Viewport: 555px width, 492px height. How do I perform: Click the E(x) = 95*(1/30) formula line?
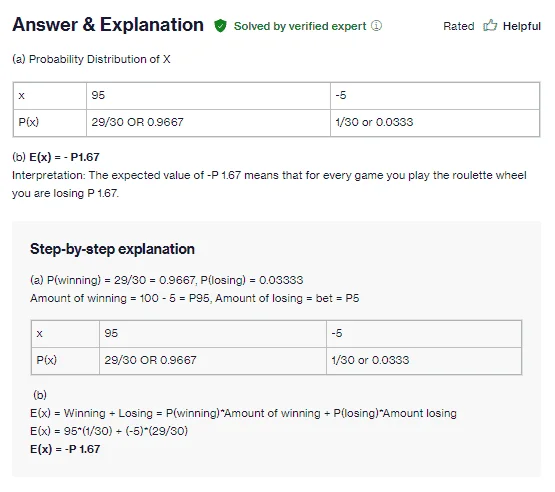pyautogui.click(x=109, y=431)
